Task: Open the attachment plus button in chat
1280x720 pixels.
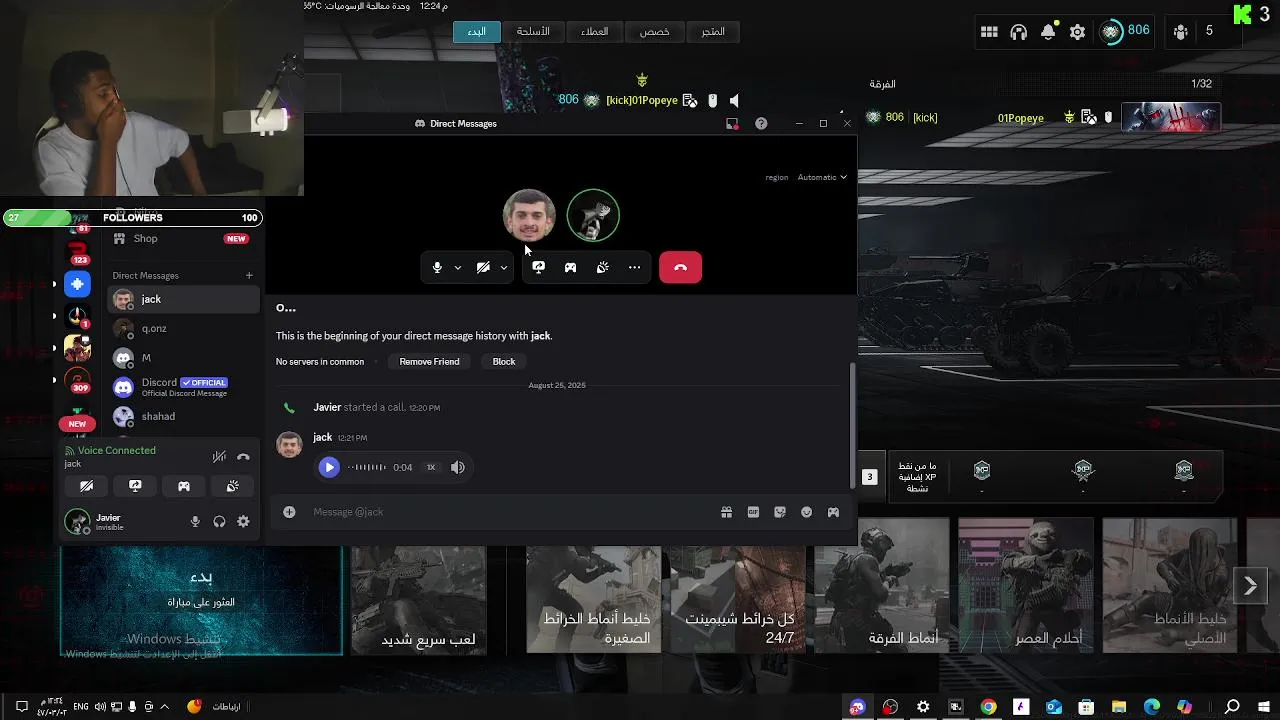Action: coord(289,512)
